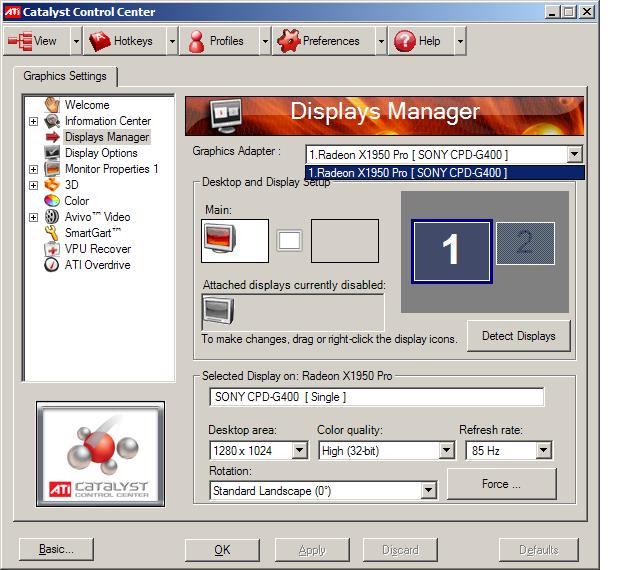Click the Discard button
Image resolution: width=640 pixels, height=570 pixels.
pyautogui.click(x=400, y=550)
